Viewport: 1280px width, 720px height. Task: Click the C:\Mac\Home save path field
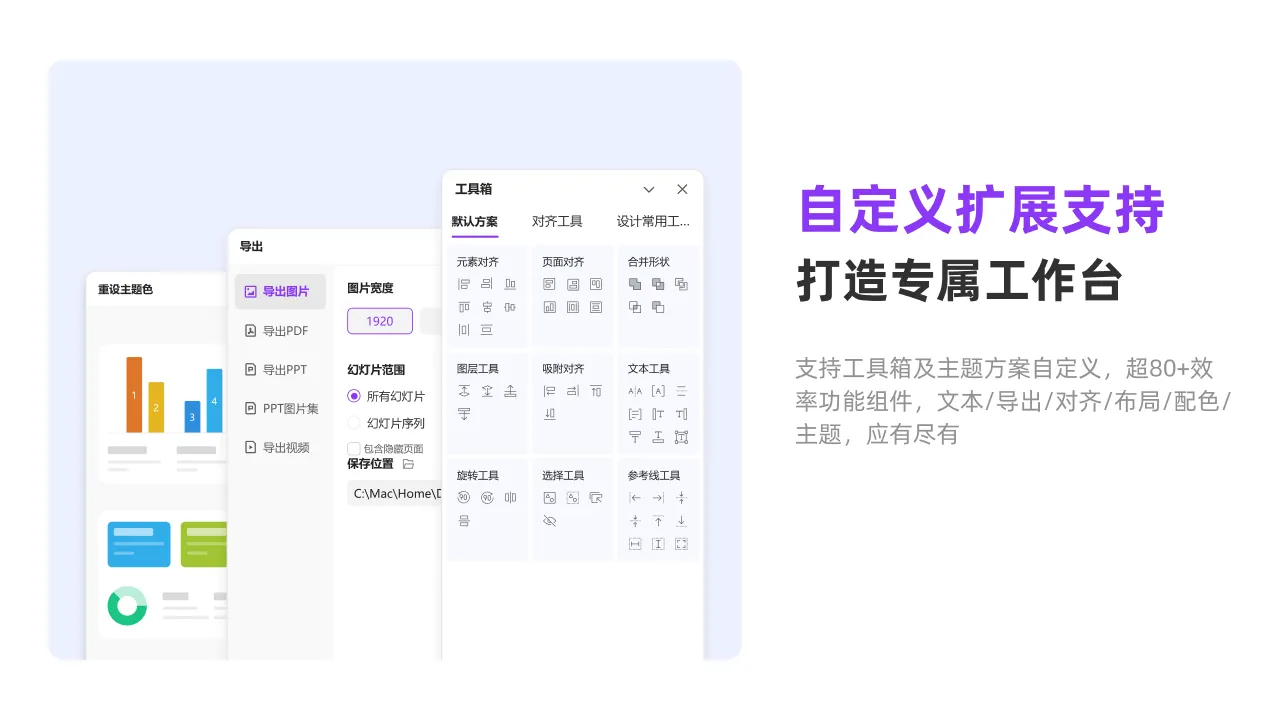coord(395,493)
